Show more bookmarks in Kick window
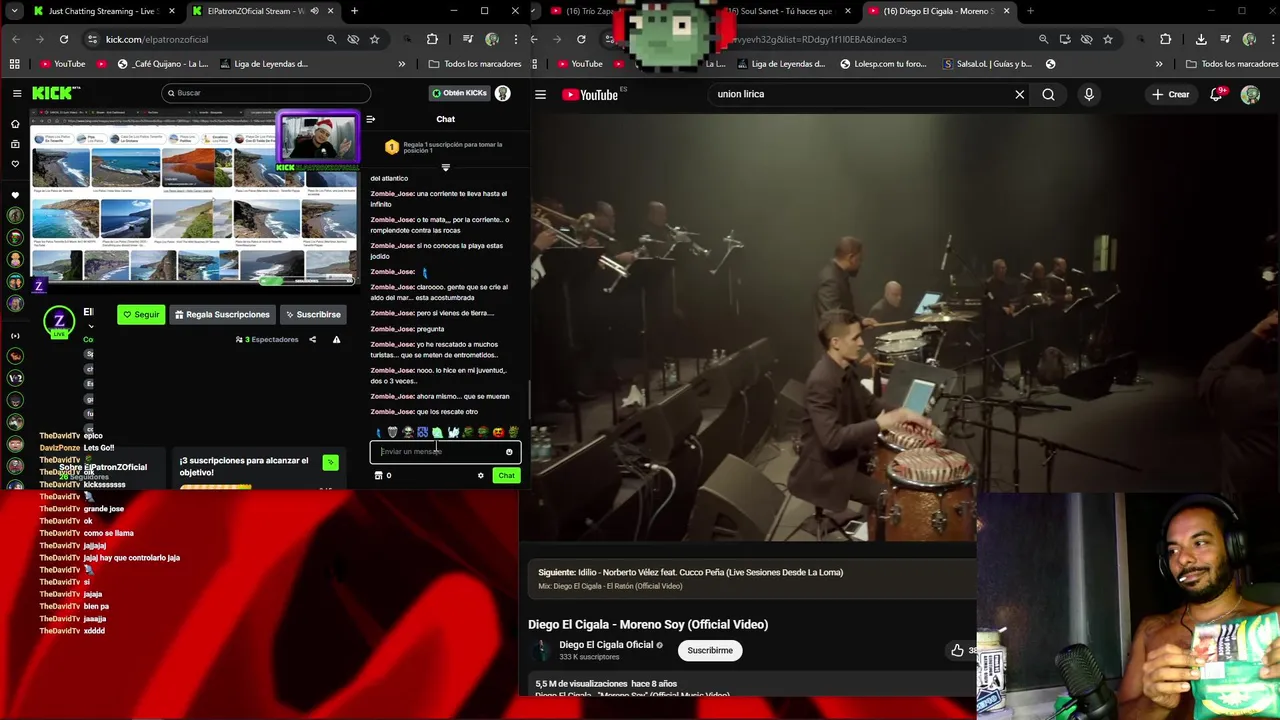 point(401,64)
